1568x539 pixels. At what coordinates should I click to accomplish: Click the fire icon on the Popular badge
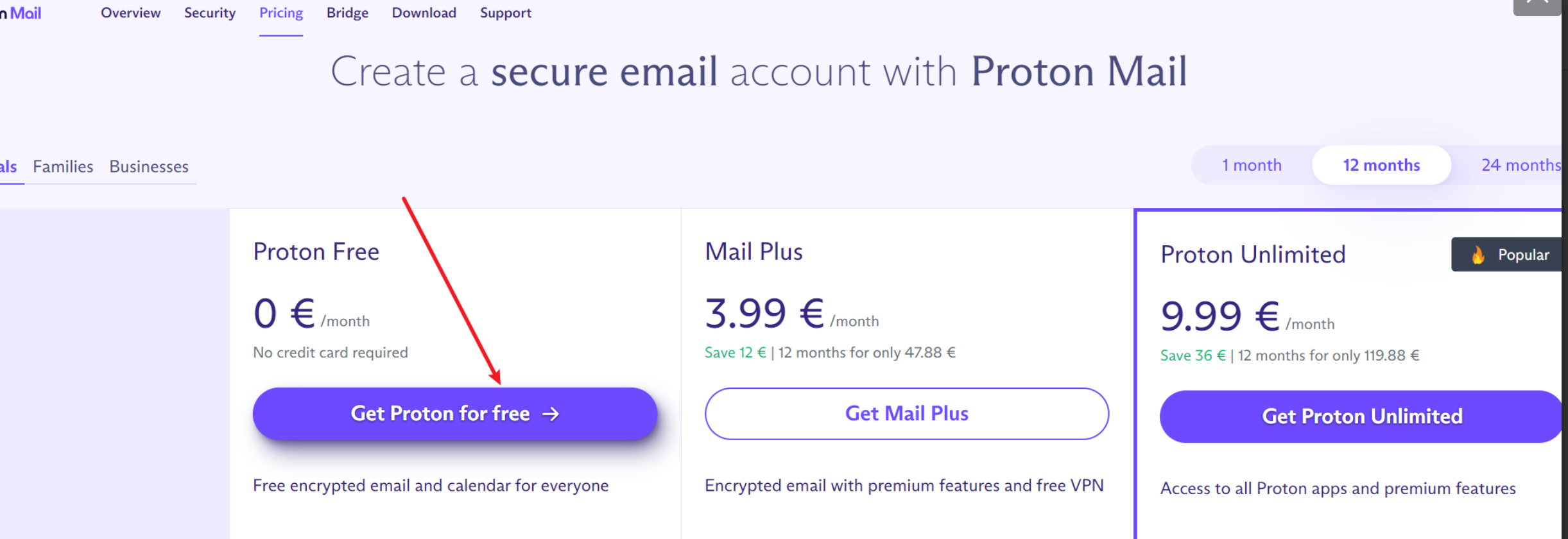click(1478, 255)
